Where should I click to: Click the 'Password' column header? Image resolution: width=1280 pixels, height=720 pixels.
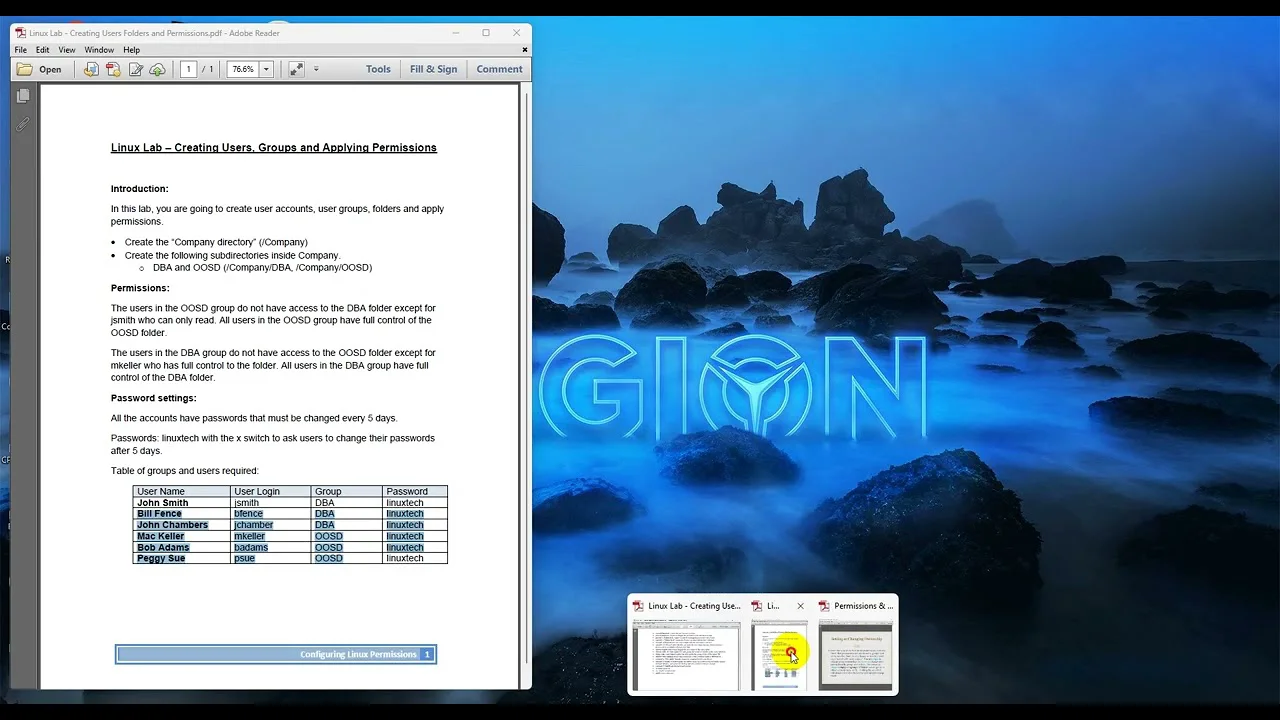click(414, 492)
